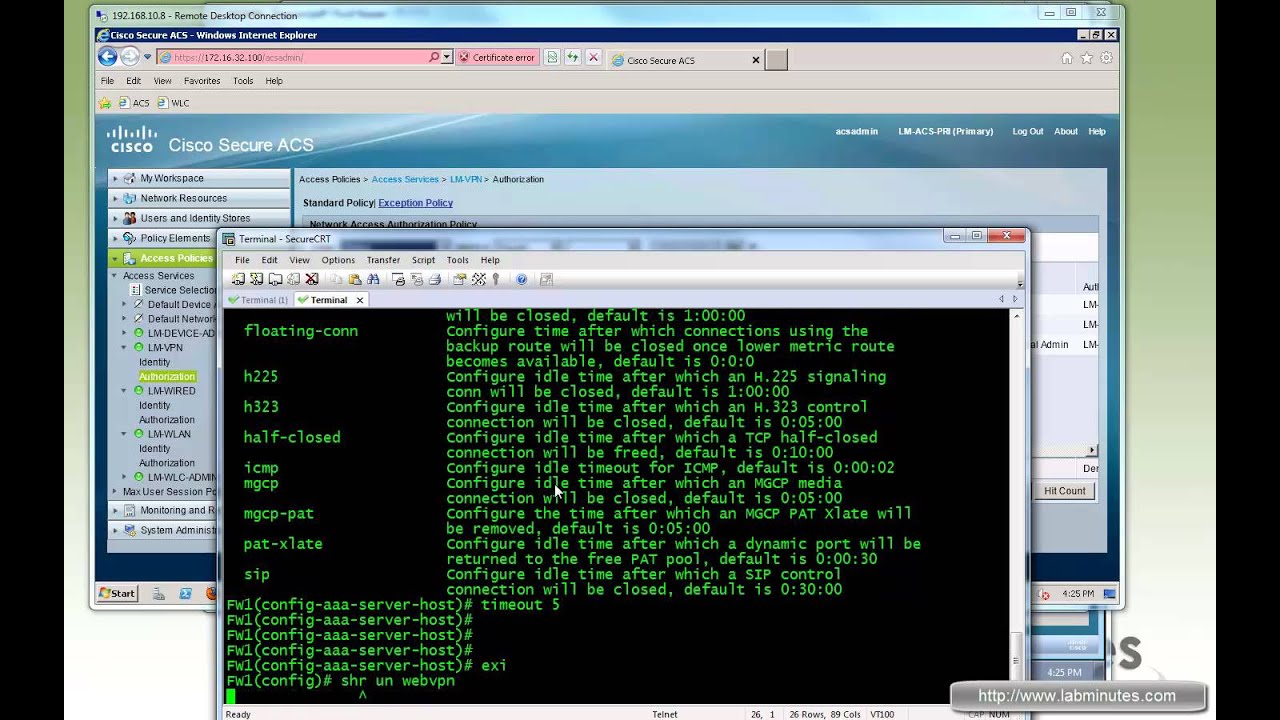Click Windows Start button in remote desktop

(117, 593)
